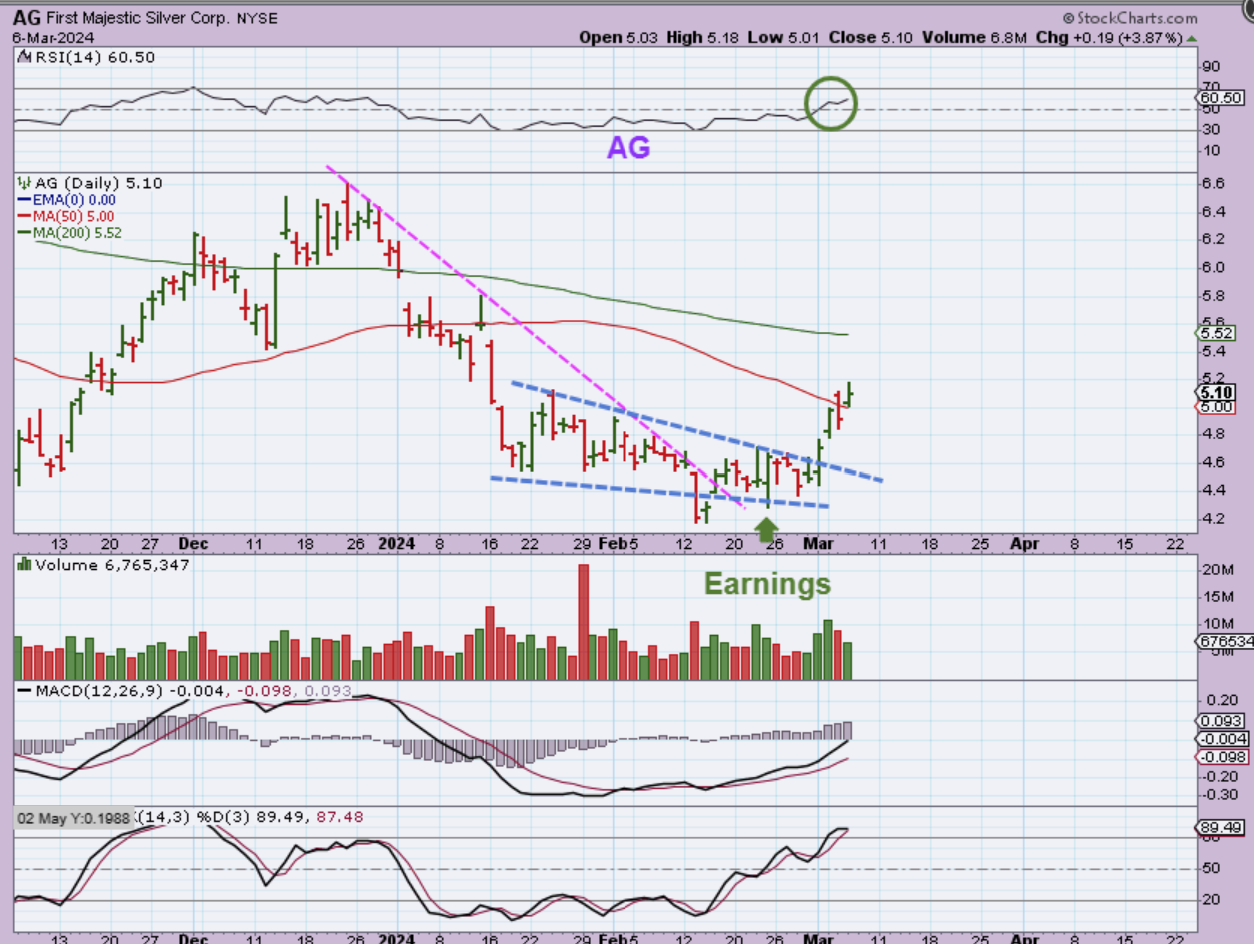The image size is (1254, 945).
Task: Click the AG (Daily) 5.10 legend text
Action: (98, 184)
